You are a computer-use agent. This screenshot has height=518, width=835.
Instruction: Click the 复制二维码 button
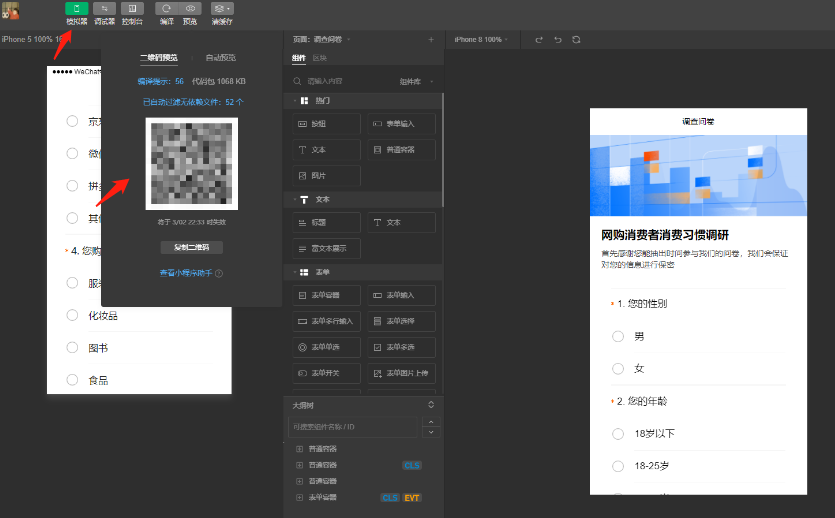(x=192, y=247)
